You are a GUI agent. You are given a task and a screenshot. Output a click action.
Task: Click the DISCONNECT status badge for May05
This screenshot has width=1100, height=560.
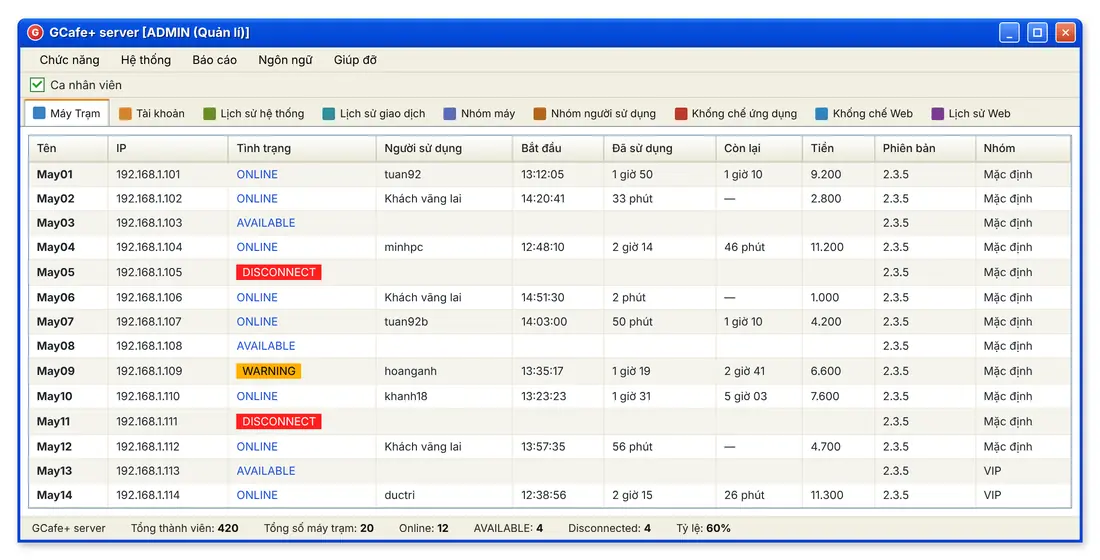tap(279, 272)
